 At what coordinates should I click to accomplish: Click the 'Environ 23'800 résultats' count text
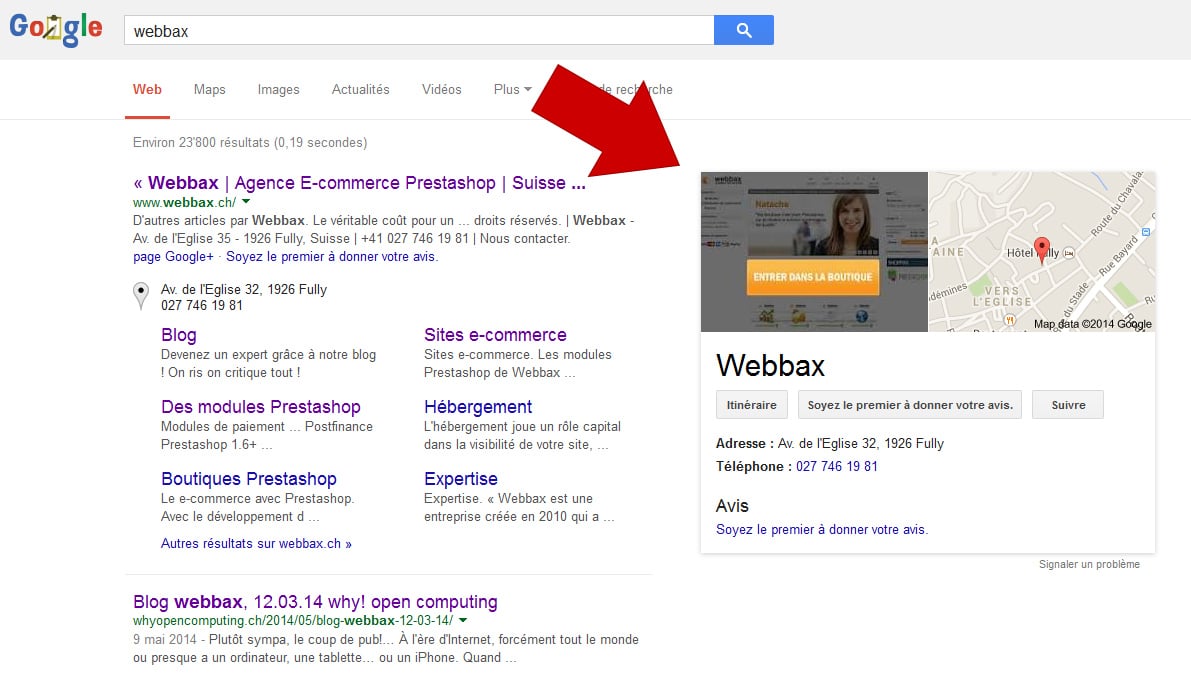click(x=250, y=143)
